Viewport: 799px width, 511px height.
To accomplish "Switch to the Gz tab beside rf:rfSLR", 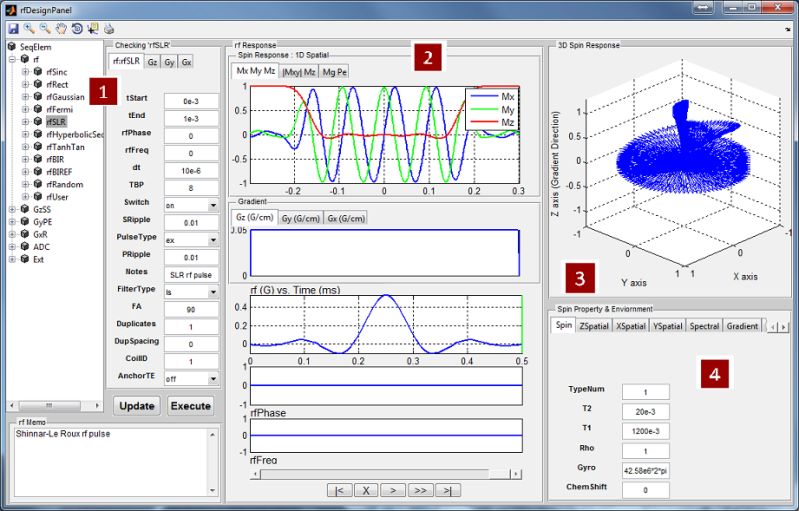I will coord(152,62).
